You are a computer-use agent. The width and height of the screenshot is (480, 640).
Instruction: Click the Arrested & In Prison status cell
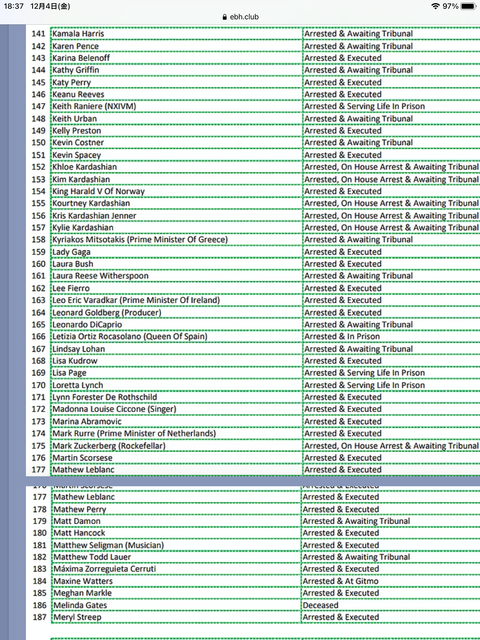pos(391,336)
